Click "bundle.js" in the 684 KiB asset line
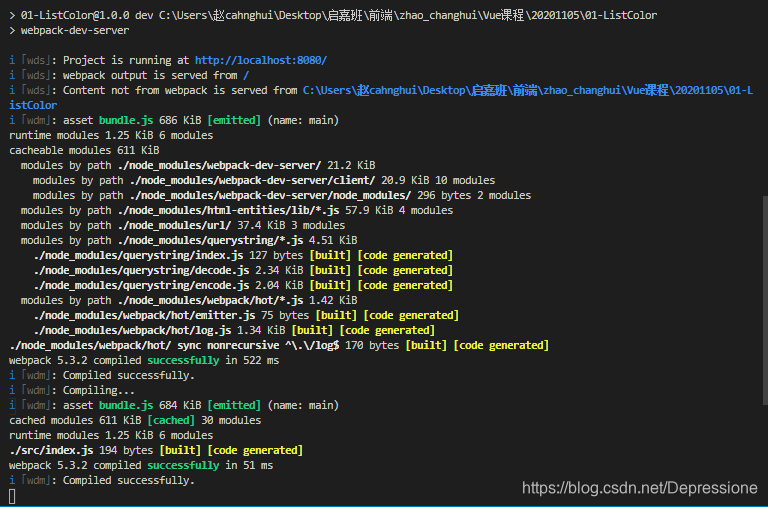 coord(126,406)
